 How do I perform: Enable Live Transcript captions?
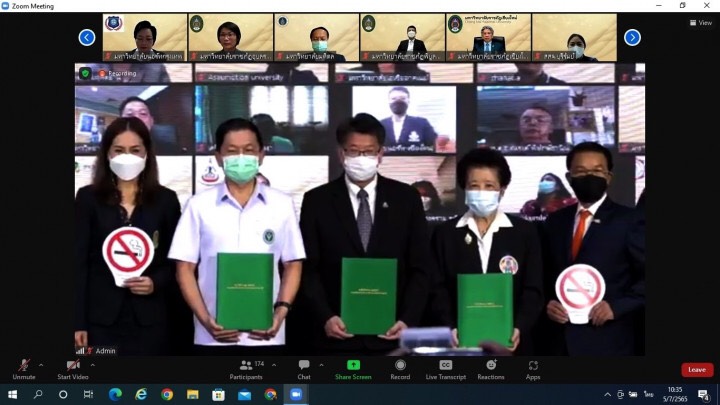coord(446,368)
